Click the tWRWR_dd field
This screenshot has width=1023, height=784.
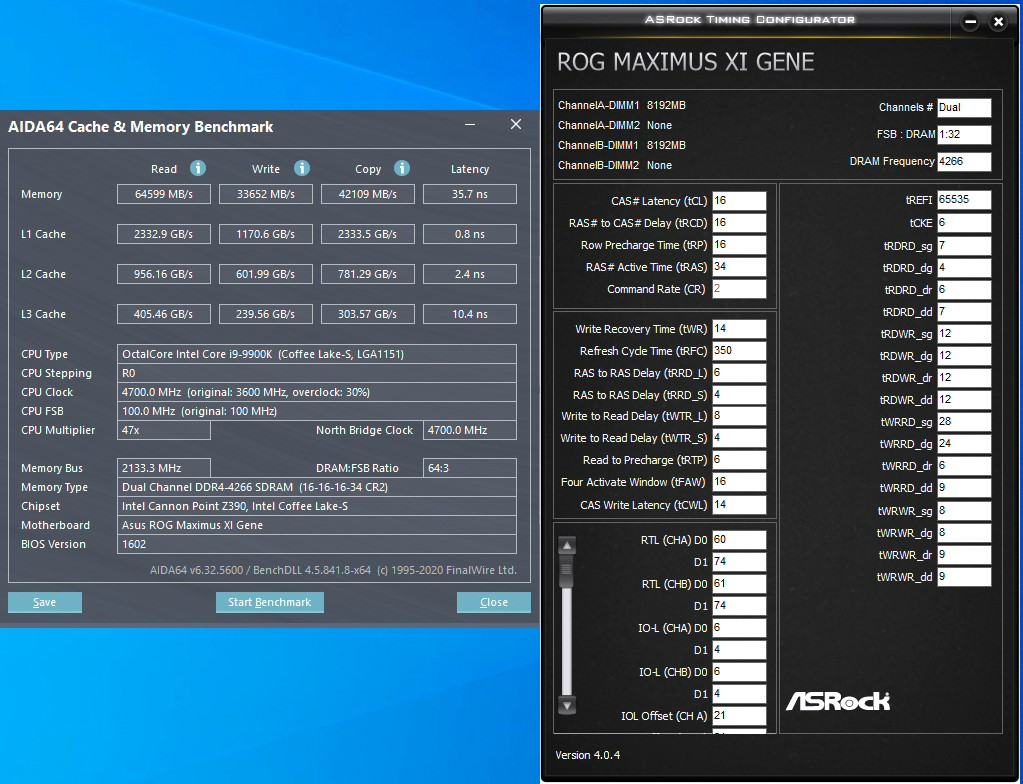[x=964, y=577]
